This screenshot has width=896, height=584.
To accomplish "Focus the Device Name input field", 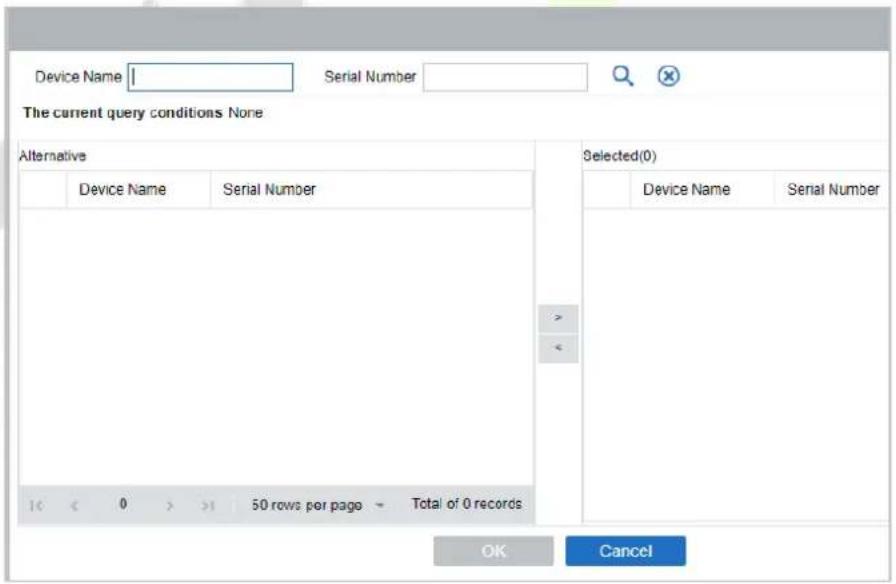I will click(210, 77).
